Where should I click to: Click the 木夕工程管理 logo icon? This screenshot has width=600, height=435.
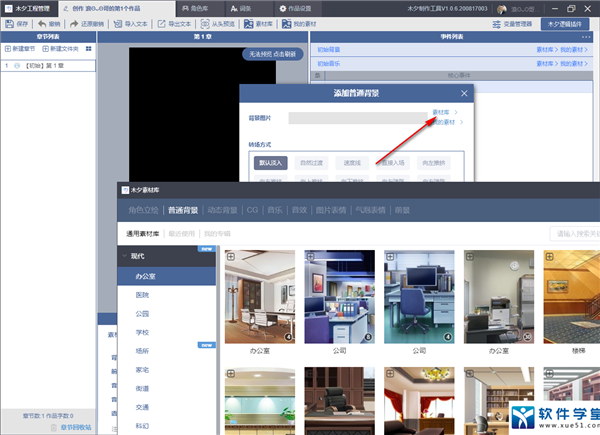point(8,8)
